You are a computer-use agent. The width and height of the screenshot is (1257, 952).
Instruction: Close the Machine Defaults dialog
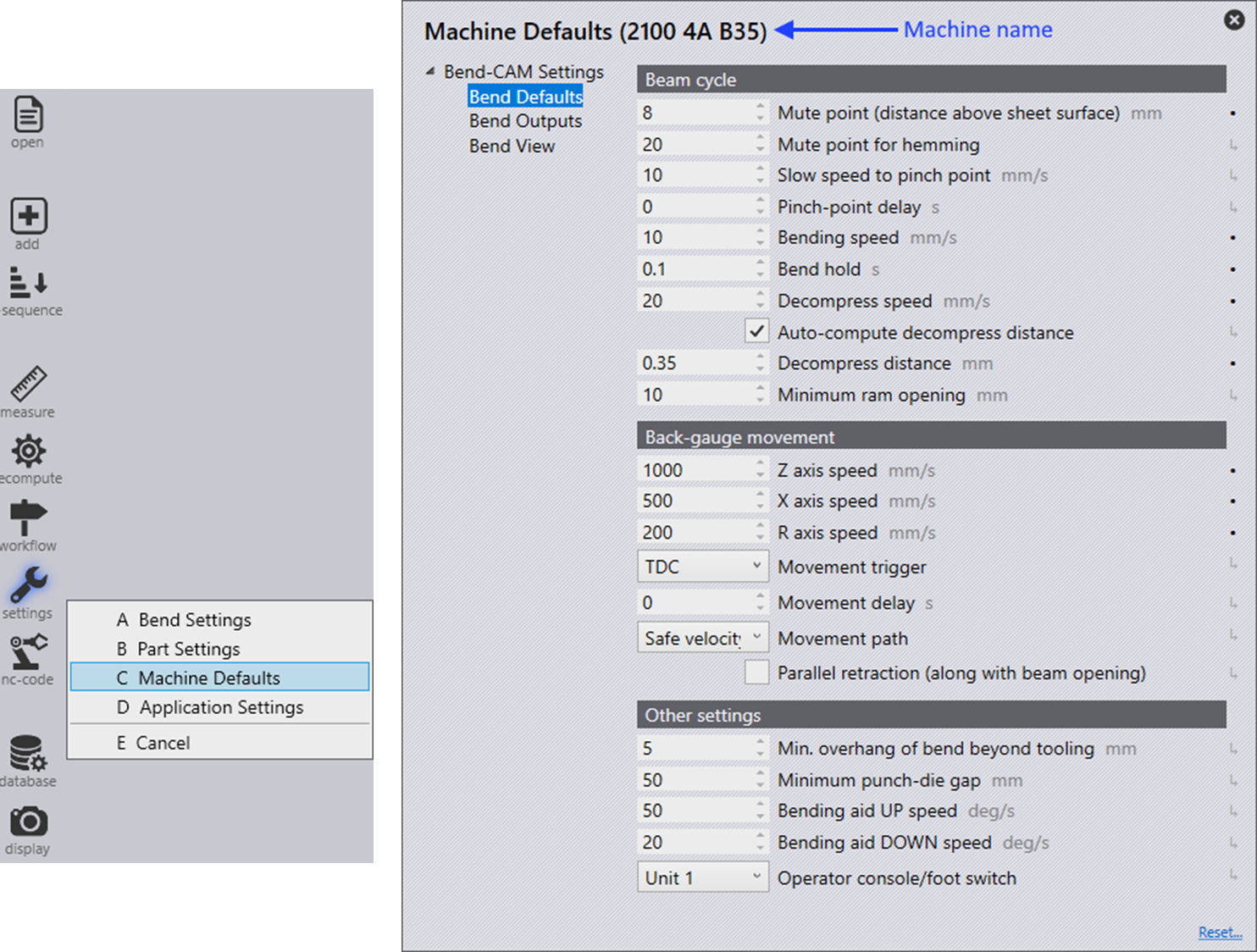tap(1234, 19)
